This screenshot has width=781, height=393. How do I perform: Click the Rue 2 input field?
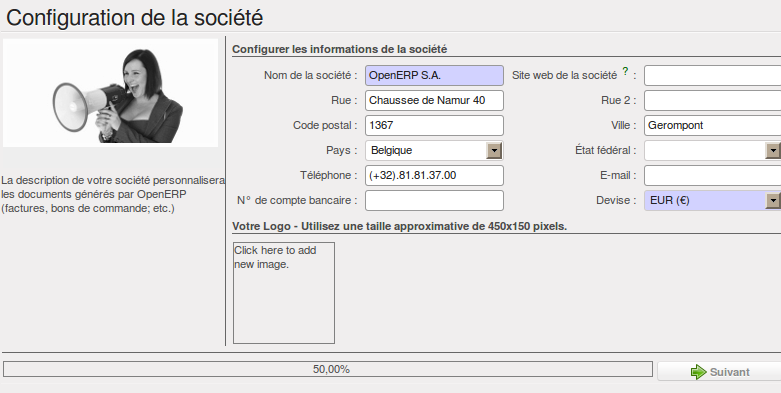coord(712,100)
